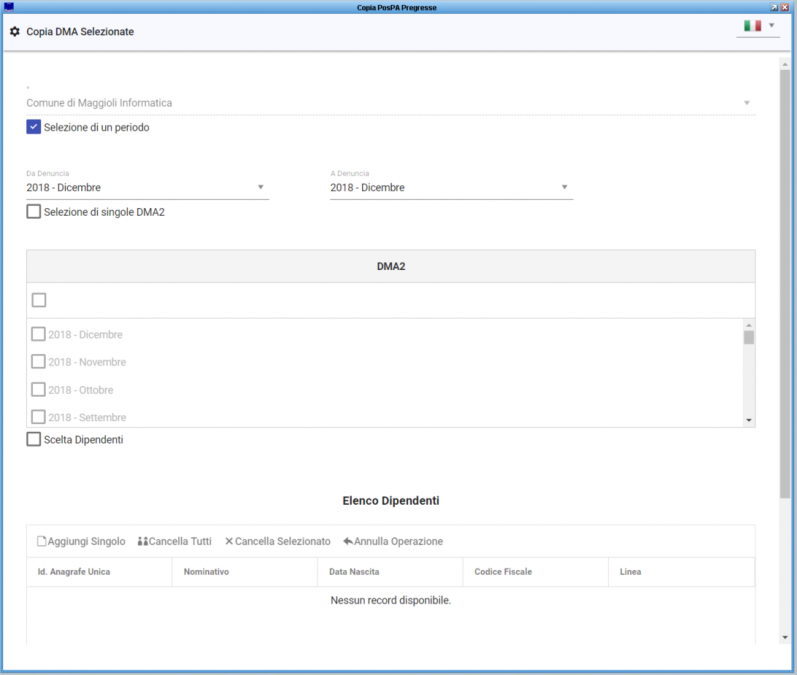
Task: Click the DMA2 table header
Action: coord(391,266)
